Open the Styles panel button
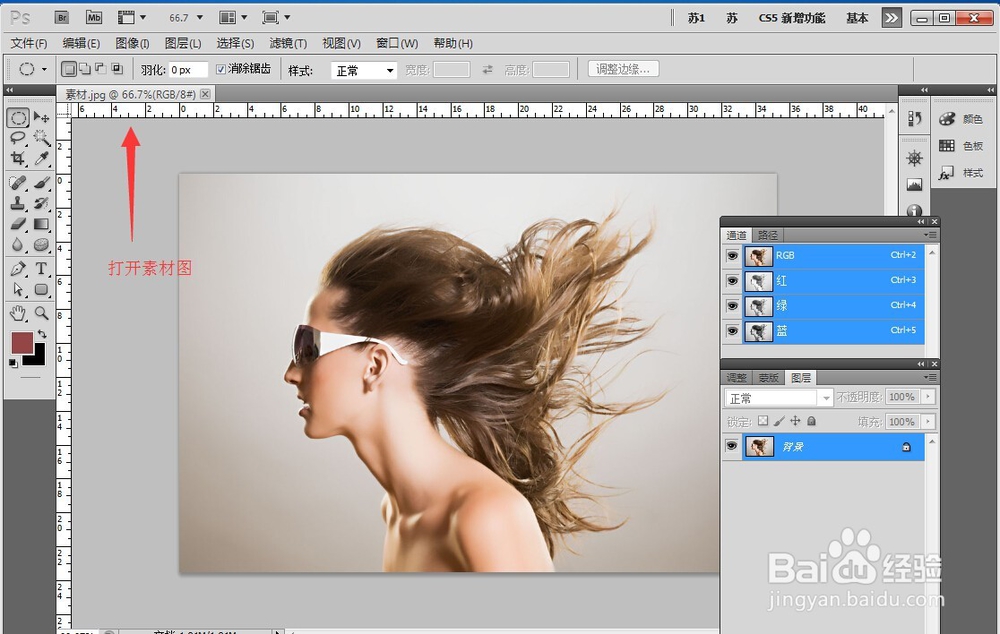 pos(961,173)
